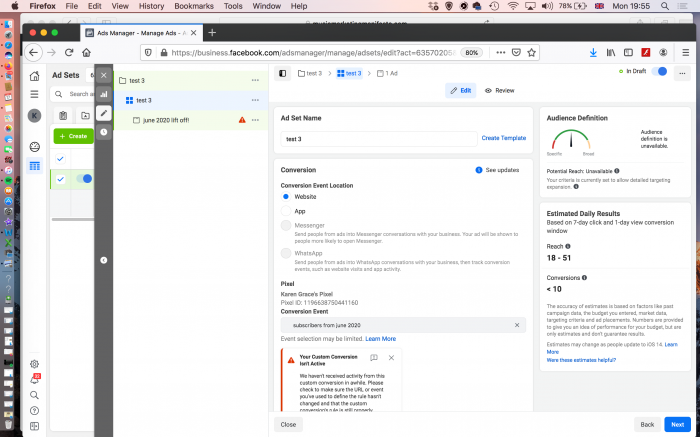Screen dimensions: 700x437
Task: Open notifications bell with red badge
Action: 35,379
